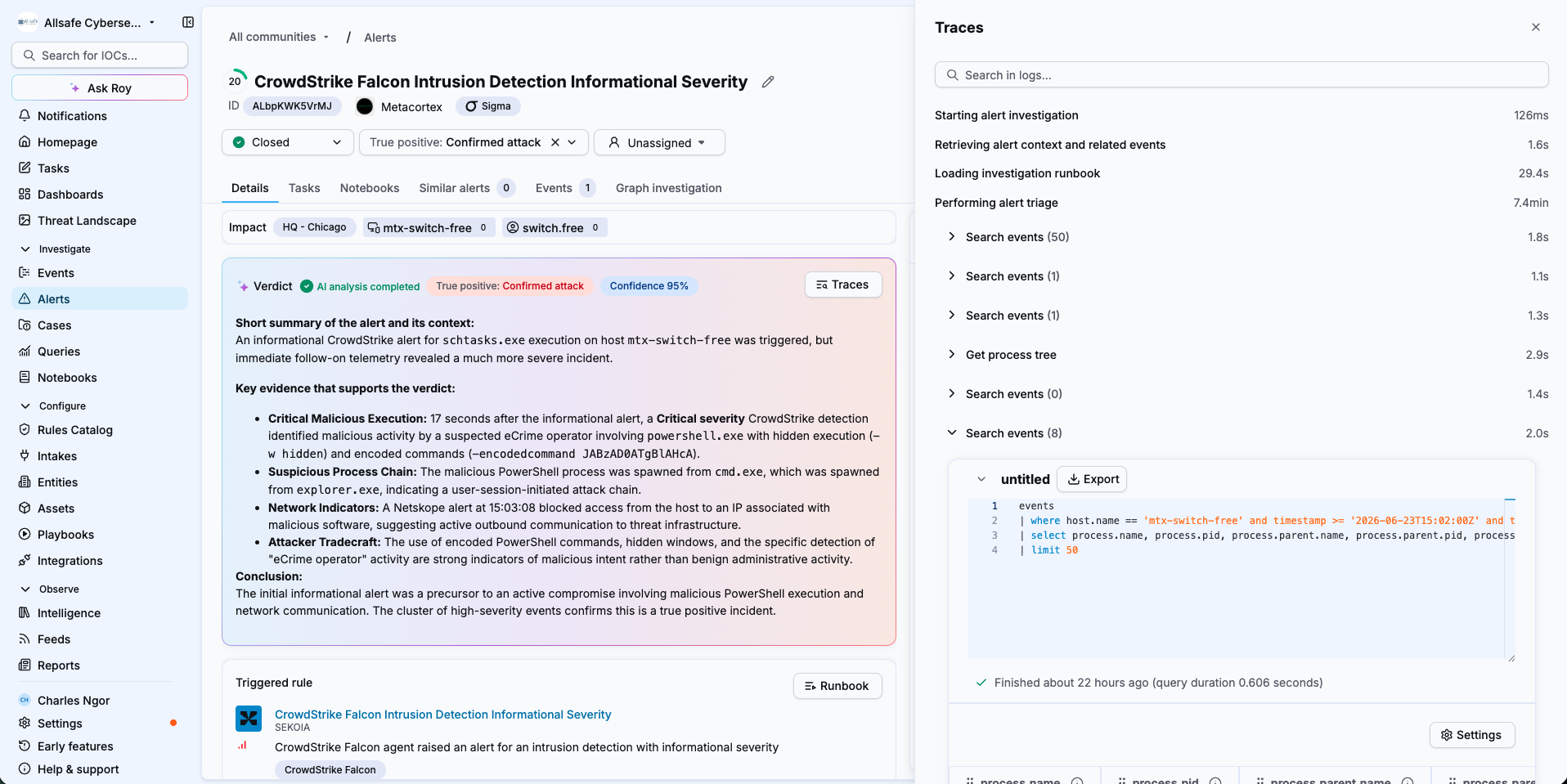Click the Runbook button

pyautogui.click(x=837, y=686)
